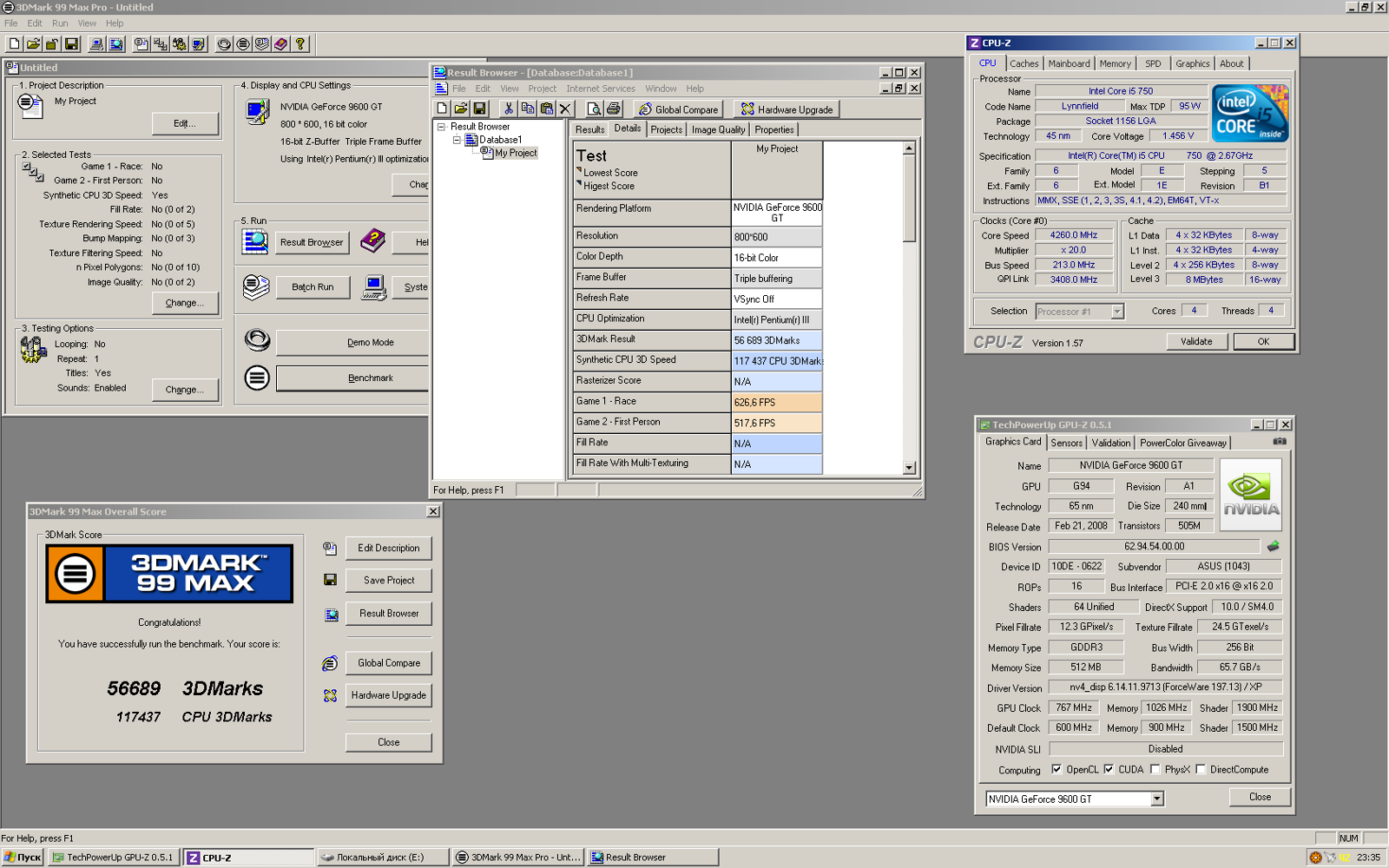Click the Intel Core i5 logo in CPU-Z
The image size is (1389, 868).
pos(1250,114)
